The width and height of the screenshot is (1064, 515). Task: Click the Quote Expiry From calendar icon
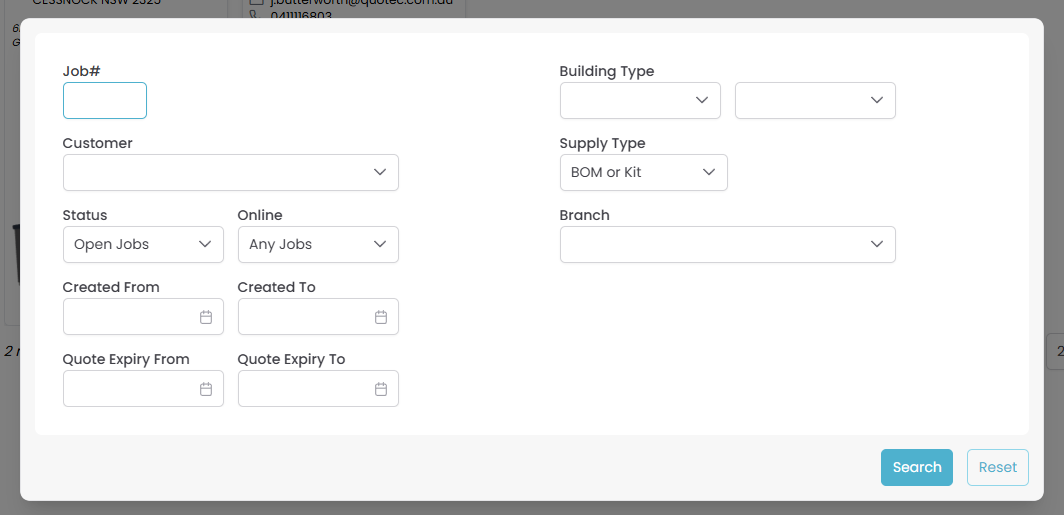coord(206,389)
